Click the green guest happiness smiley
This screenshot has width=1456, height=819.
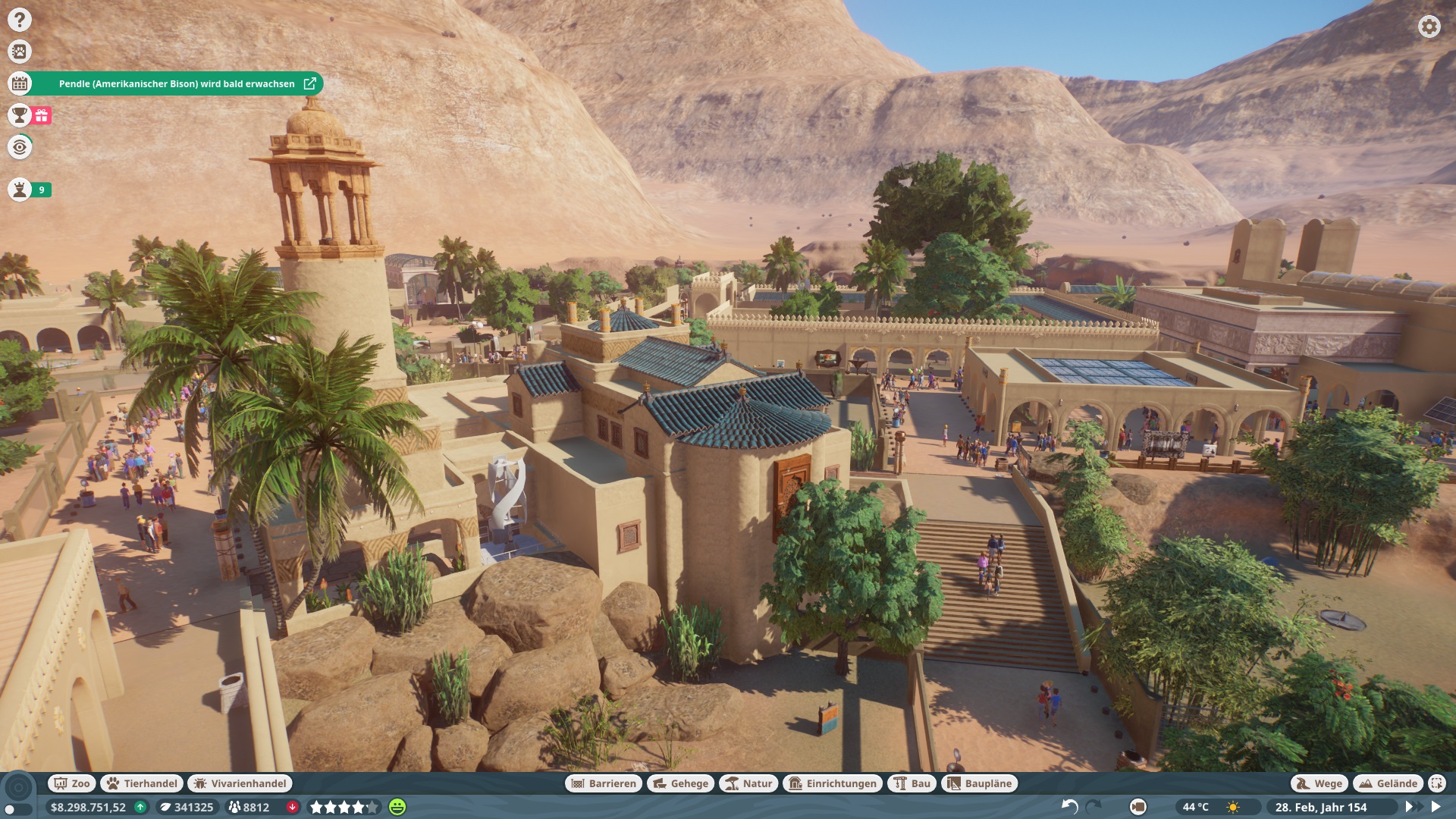(x=397, y=807)
